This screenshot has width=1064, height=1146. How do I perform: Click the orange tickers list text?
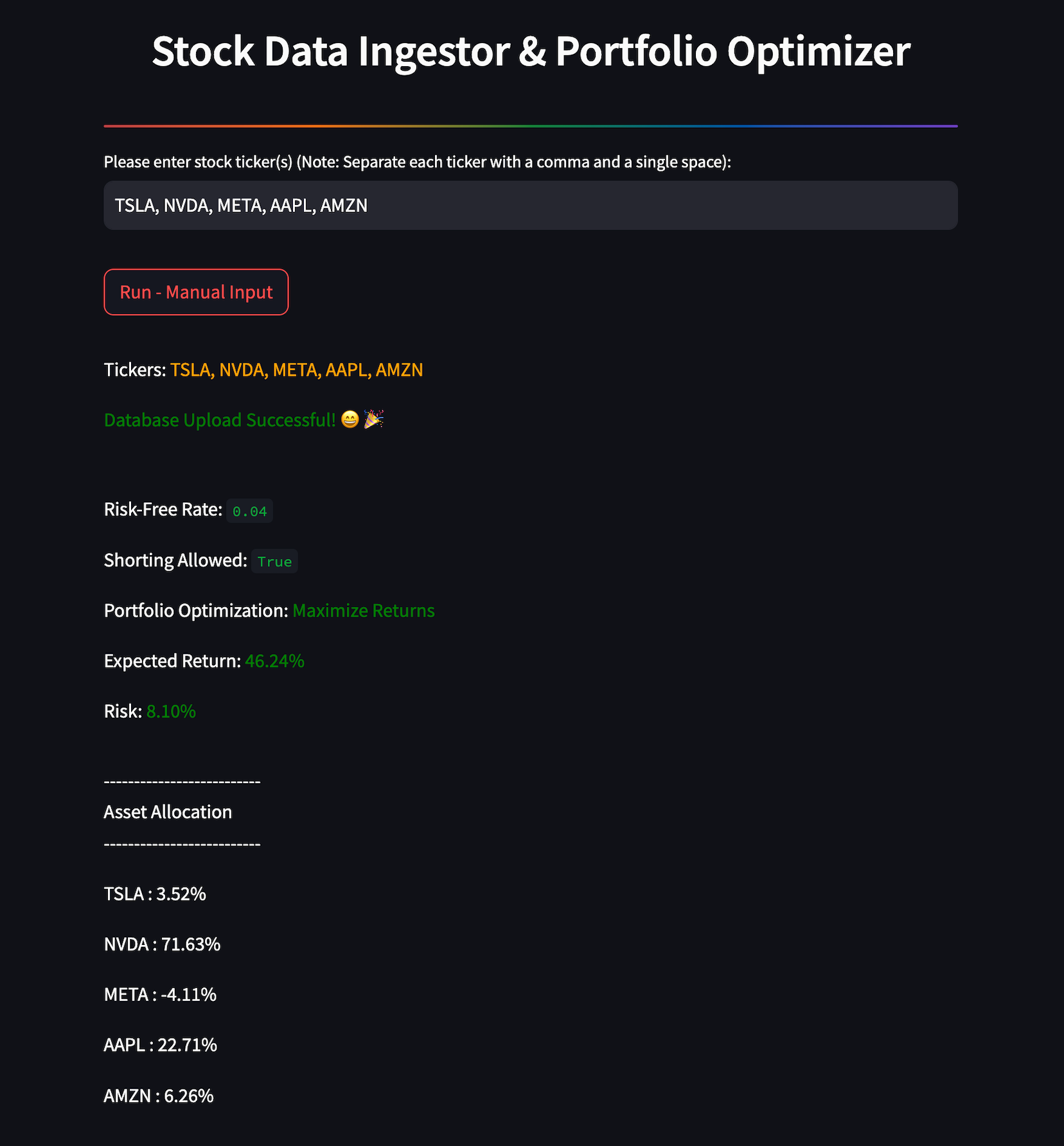[x=296, y=370]
